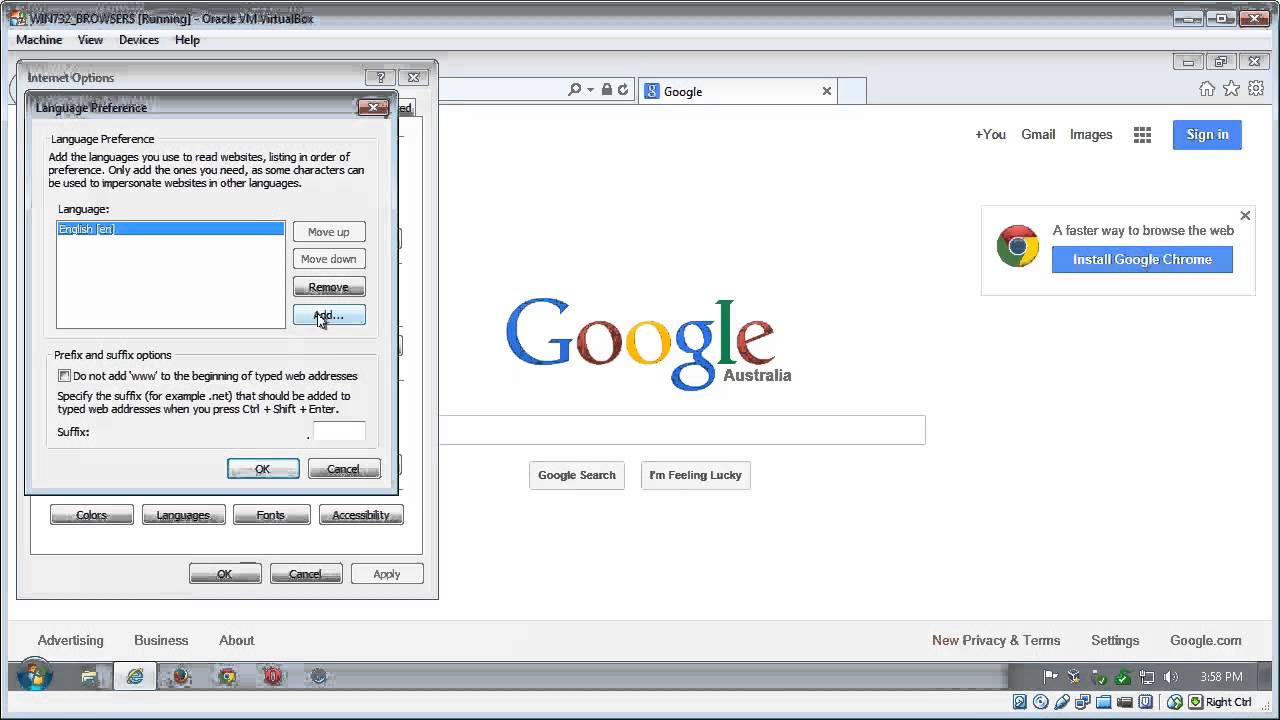
Task: Confirm Language Preference with OK
Action: click(x=263, y=469)
